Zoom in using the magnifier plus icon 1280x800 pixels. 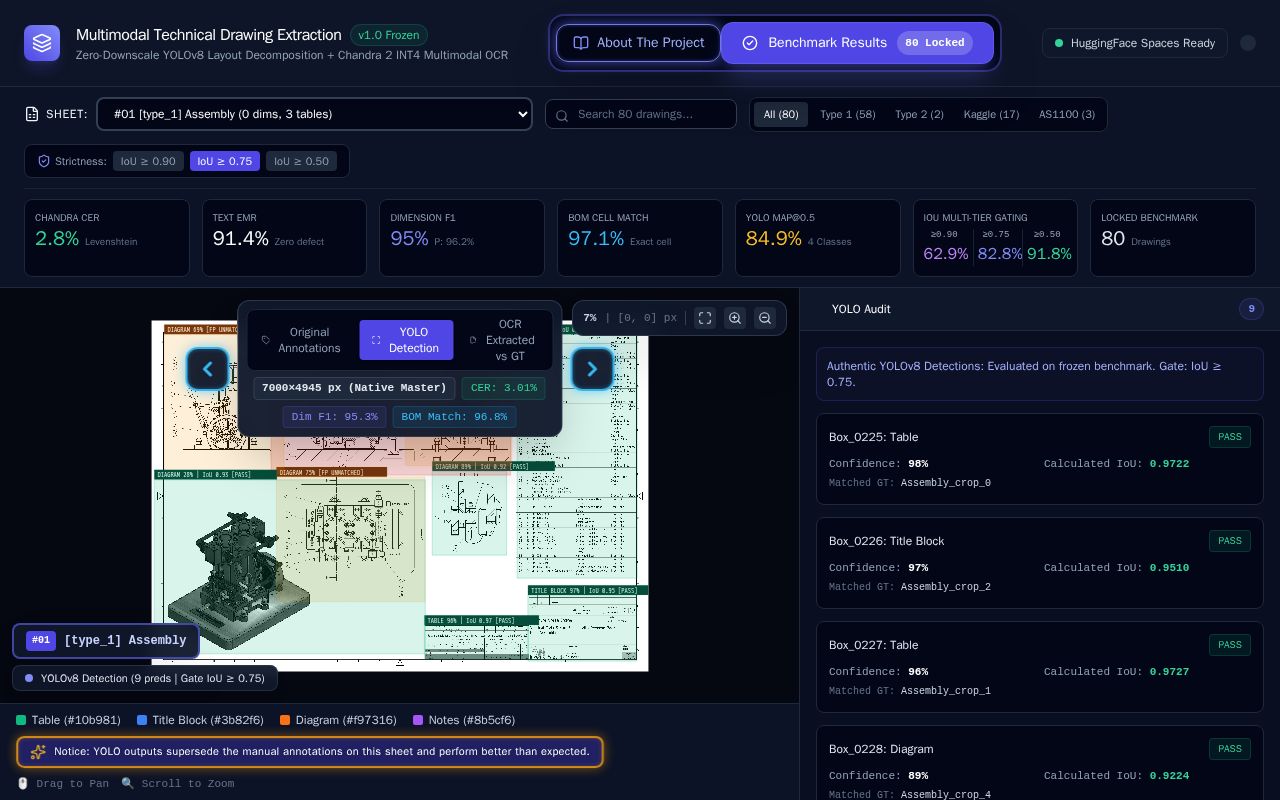[735, 318]
